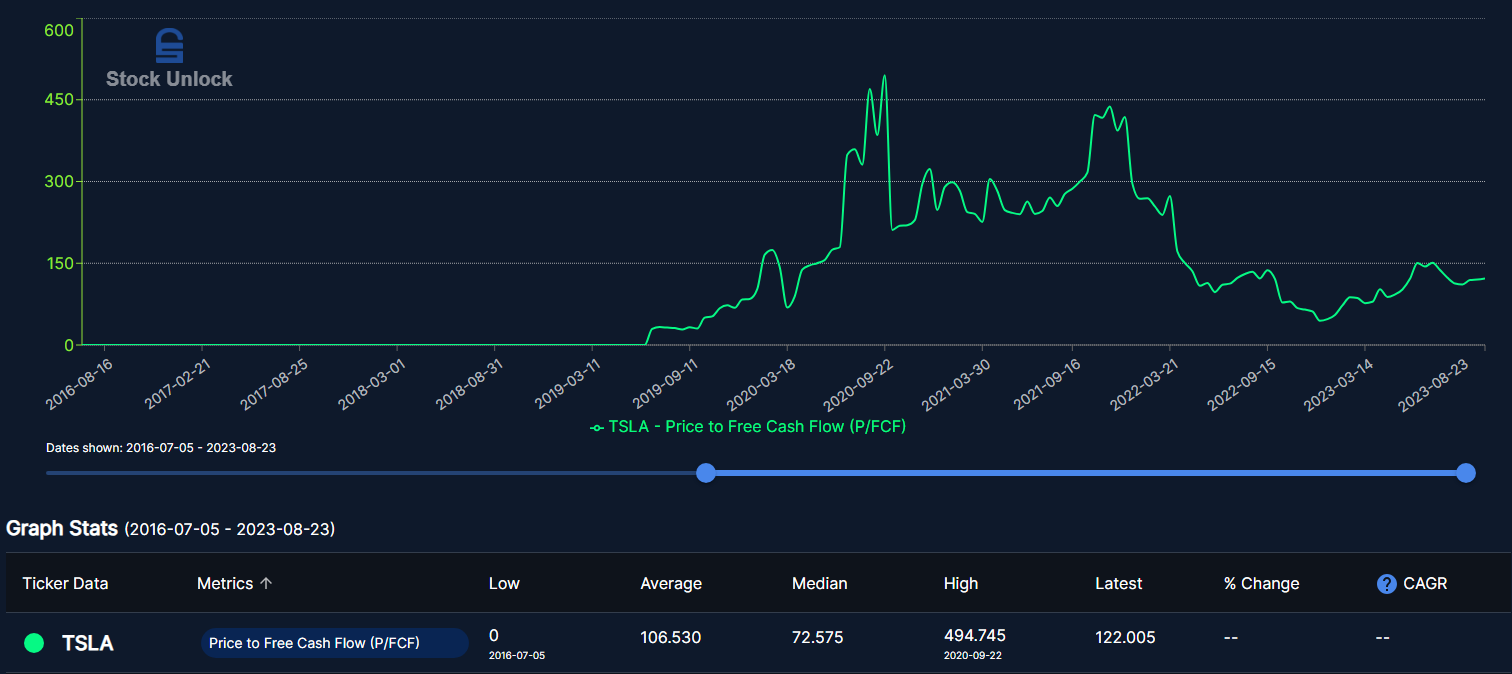The height and width of the screenshot is (674, 1512).
Task: Click the left date range slider handle
Action: (x=706, y=473)
